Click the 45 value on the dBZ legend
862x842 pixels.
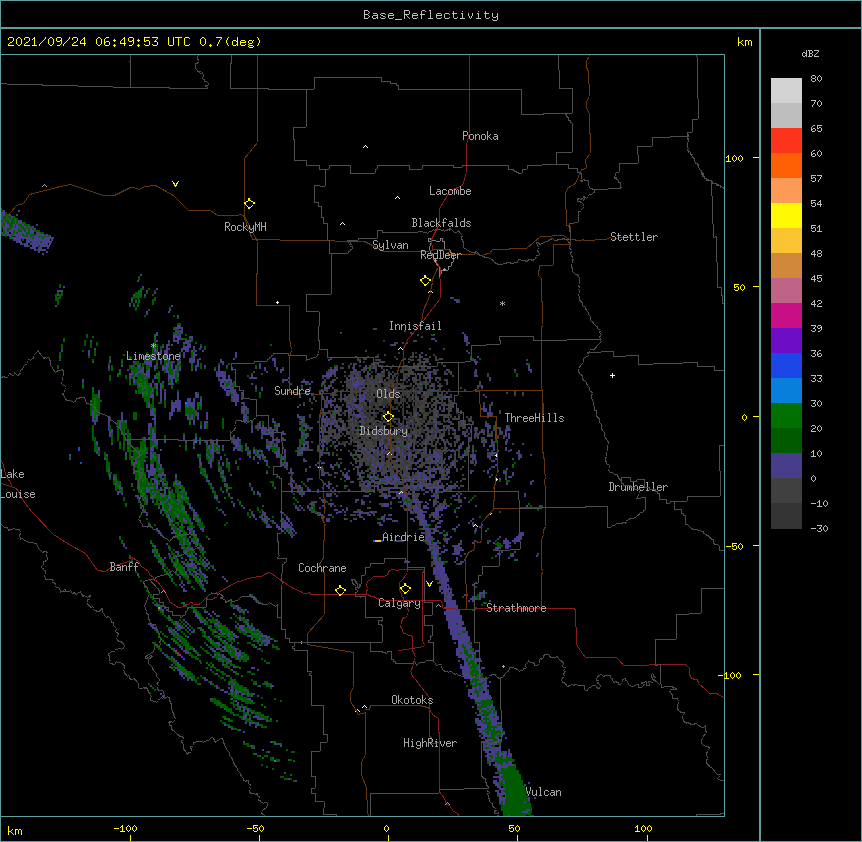click(x=816, y=279)
